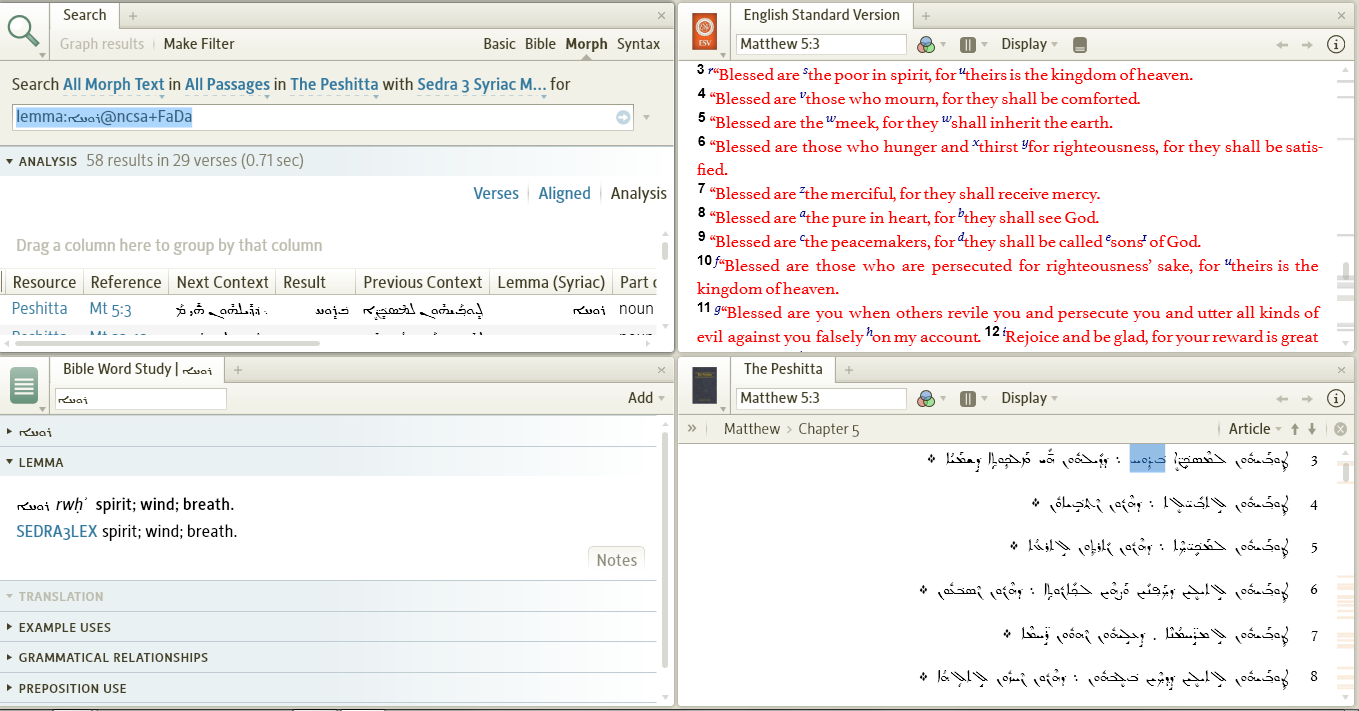Open a new tab next to English Standard Version
This screenshot has width=1359, height=711.
point(925,15)
